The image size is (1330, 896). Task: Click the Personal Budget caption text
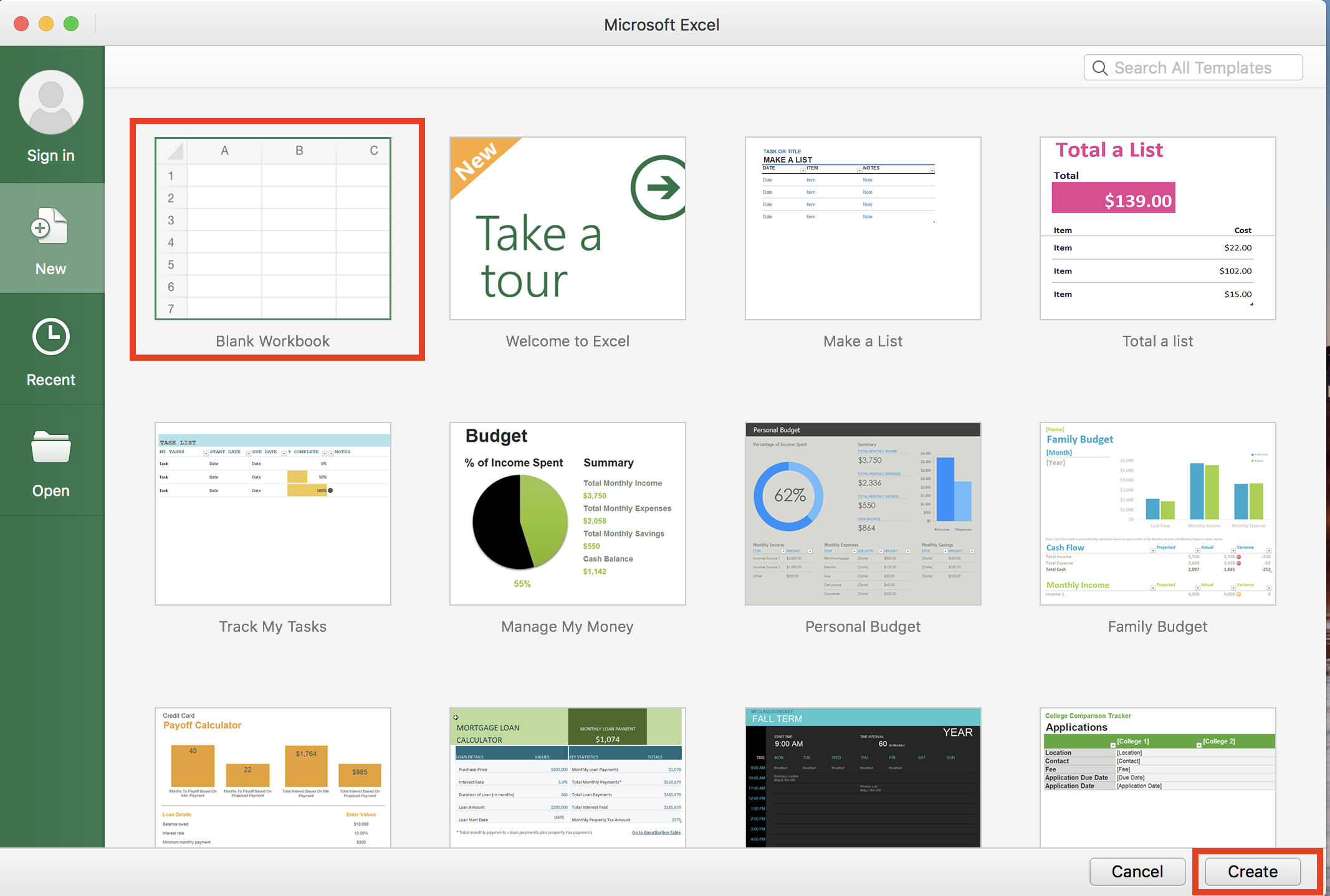(x=863, y=627)
